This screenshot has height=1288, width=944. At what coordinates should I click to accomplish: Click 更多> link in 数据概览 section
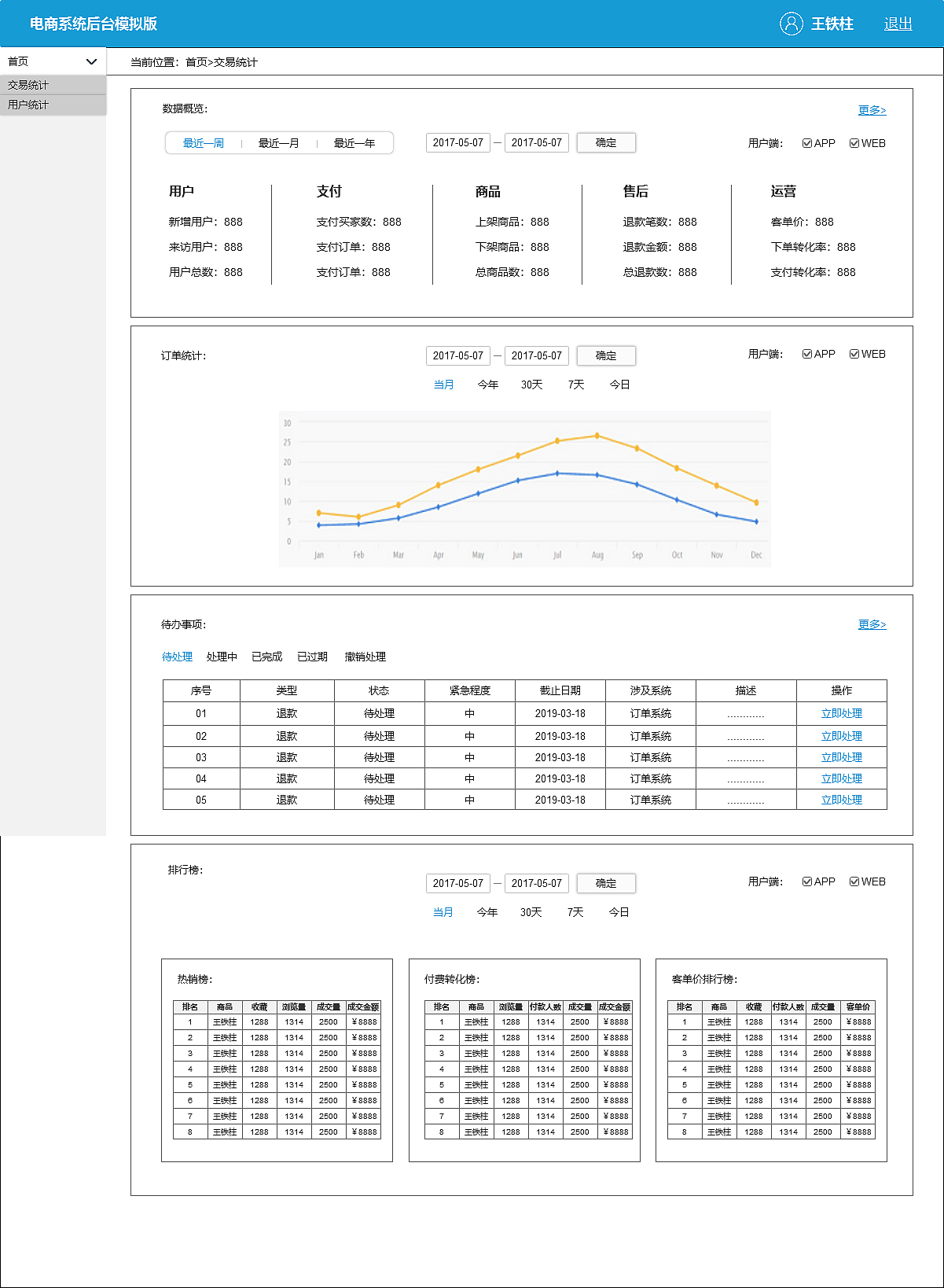tap(872, 110)
